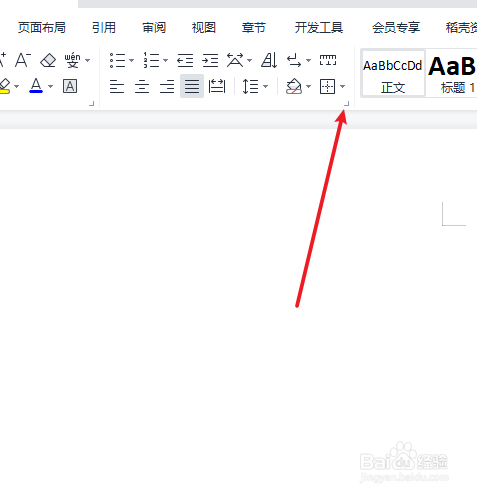Open the font color dropdown arrow

50,87
